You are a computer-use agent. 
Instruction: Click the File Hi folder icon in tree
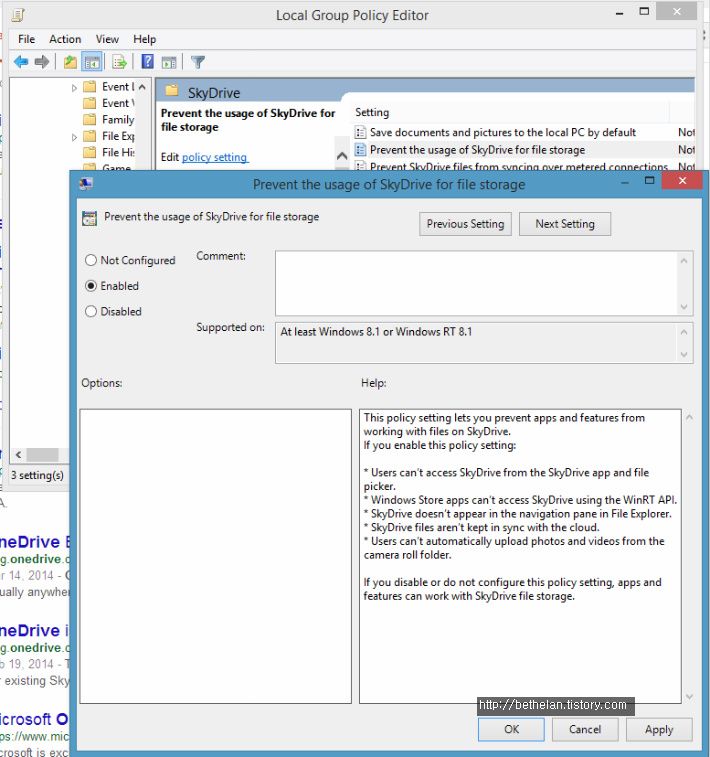click(x=89, y=152)
